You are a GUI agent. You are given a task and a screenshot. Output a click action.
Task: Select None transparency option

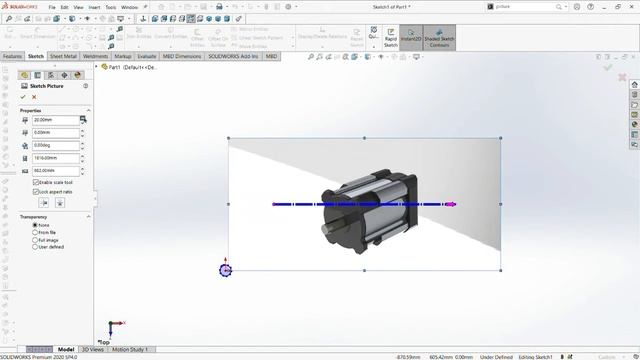pyautogui.click(x=35, y=225)
